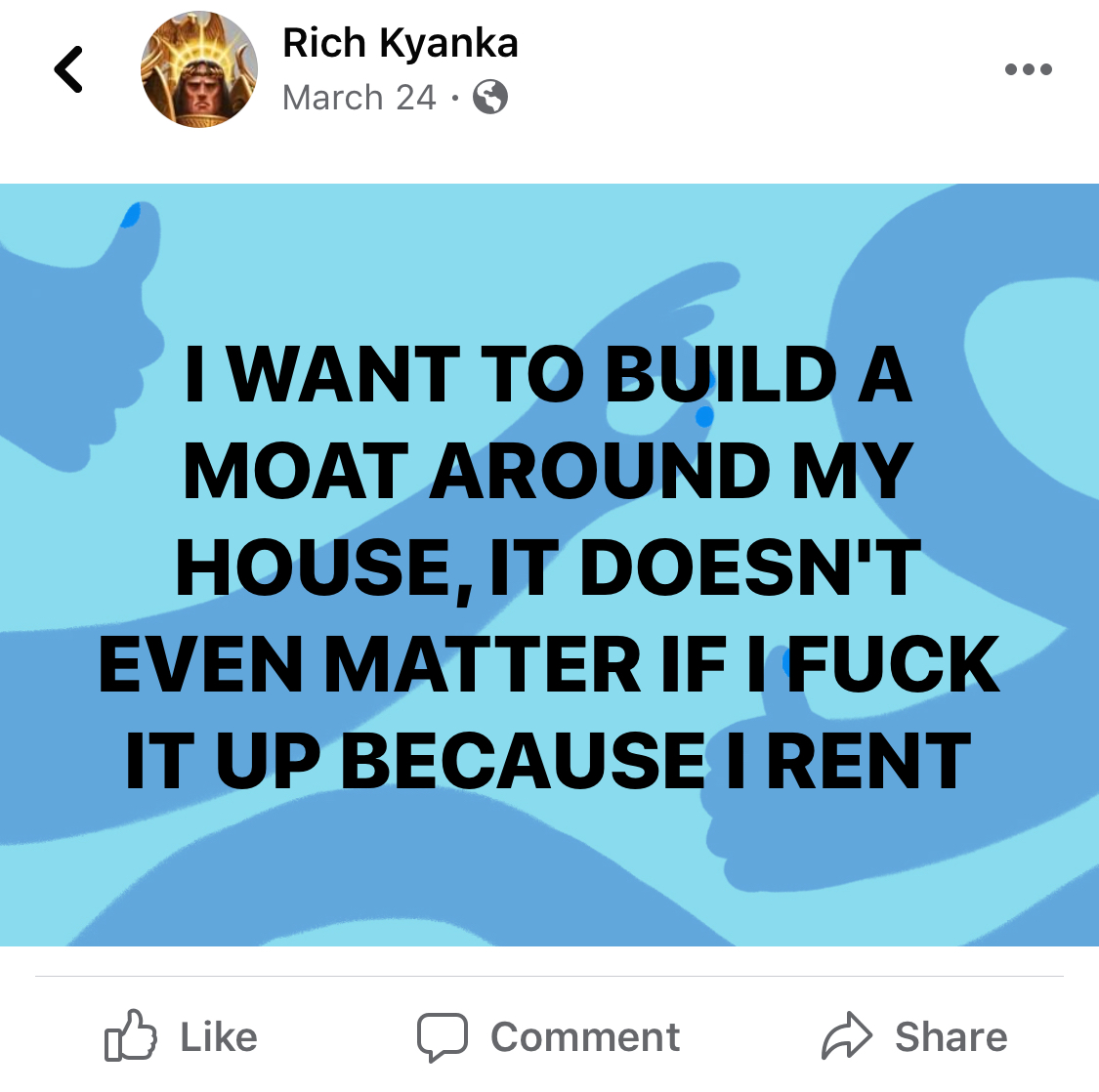The image size is (1099, 1092).
Task: Click the globe public audience icon
Action: click(490, 97)
